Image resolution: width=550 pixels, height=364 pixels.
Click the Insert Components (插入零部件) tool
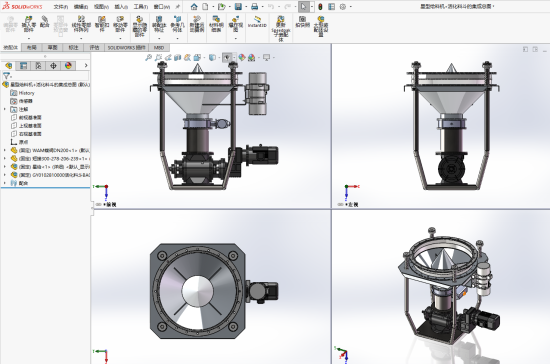[x=28, y=24]
